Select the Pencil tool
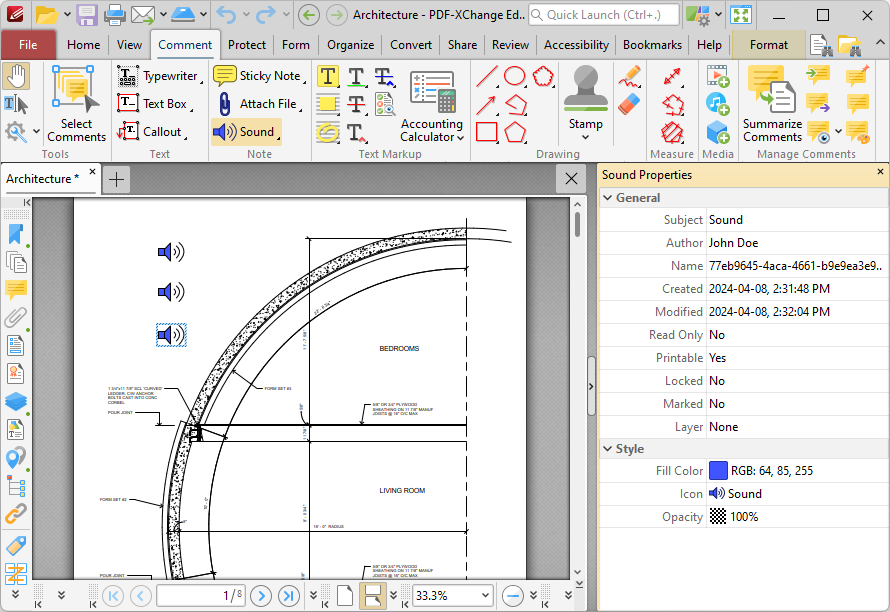The image size is (890, 612). click(629, 77)
